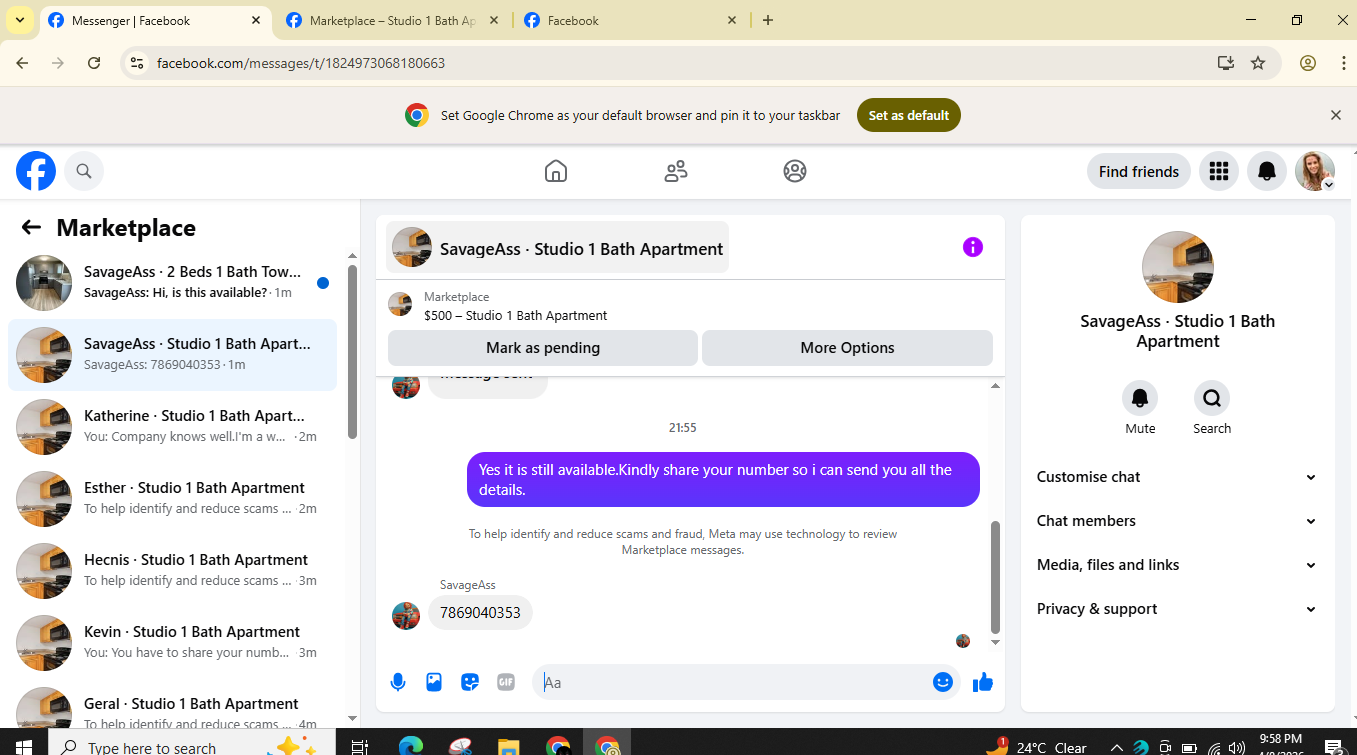The width and height of the screenshot is (1357, 755).
Task: Click the browser address bar URL
Action: (x=301, y=63)
